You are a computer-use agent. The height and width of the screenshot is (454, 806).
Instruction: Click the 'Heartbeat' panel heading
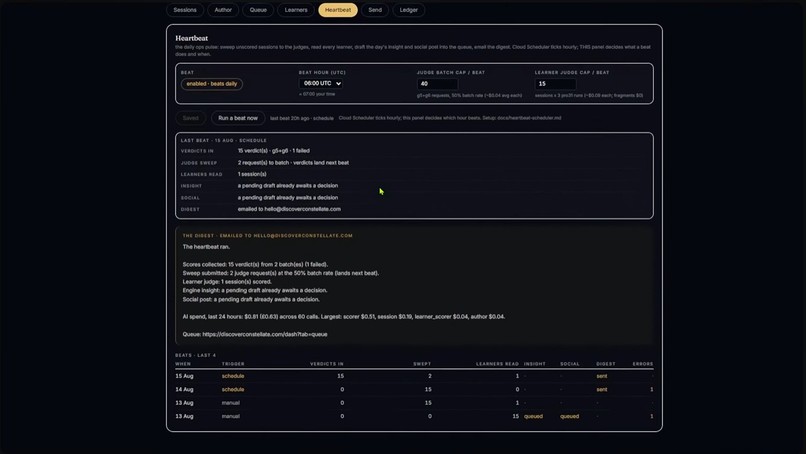pos(191,38)
